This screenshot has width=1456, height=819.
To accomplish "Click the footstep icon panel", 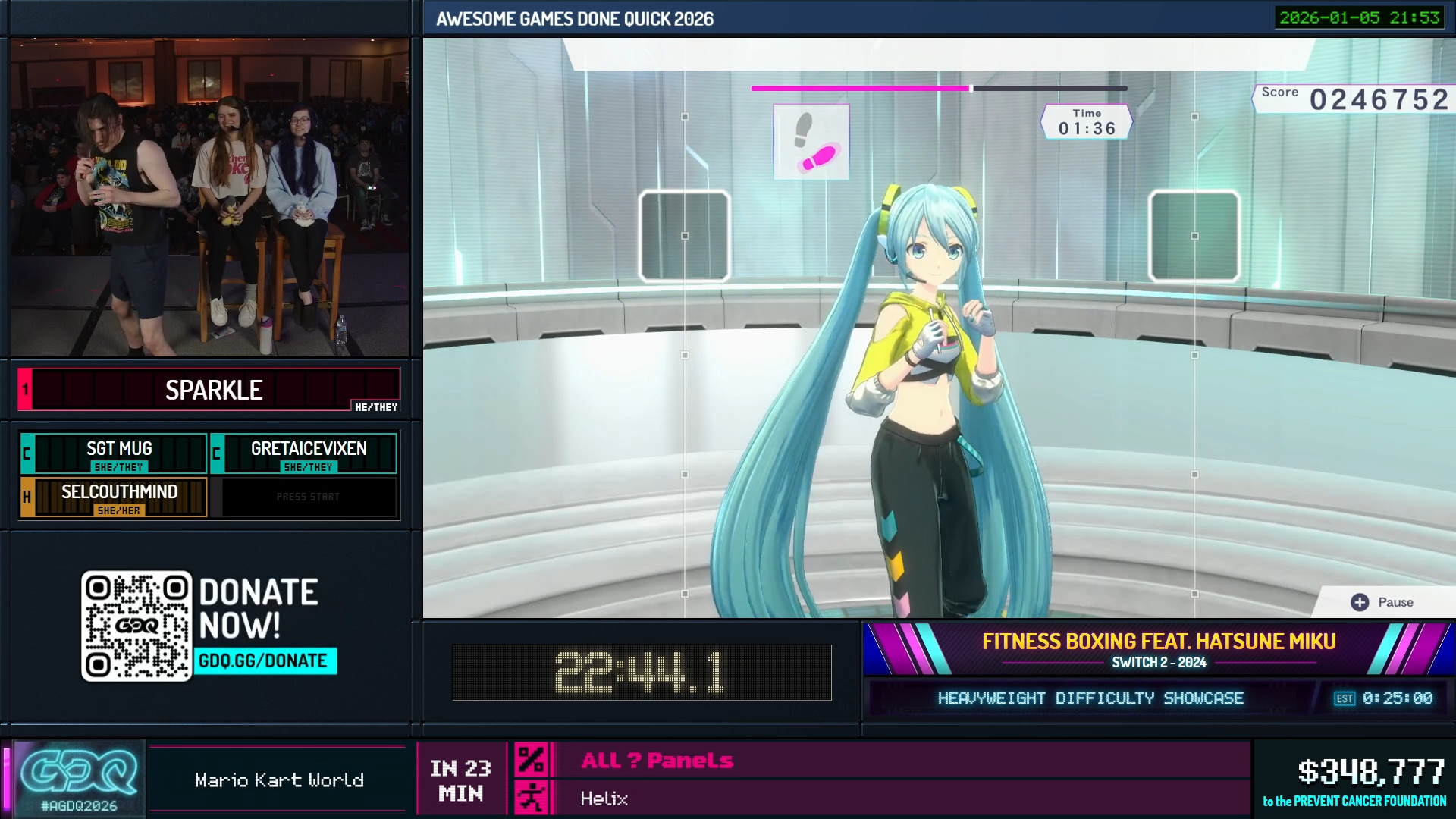I will click(x=811, y=142).
